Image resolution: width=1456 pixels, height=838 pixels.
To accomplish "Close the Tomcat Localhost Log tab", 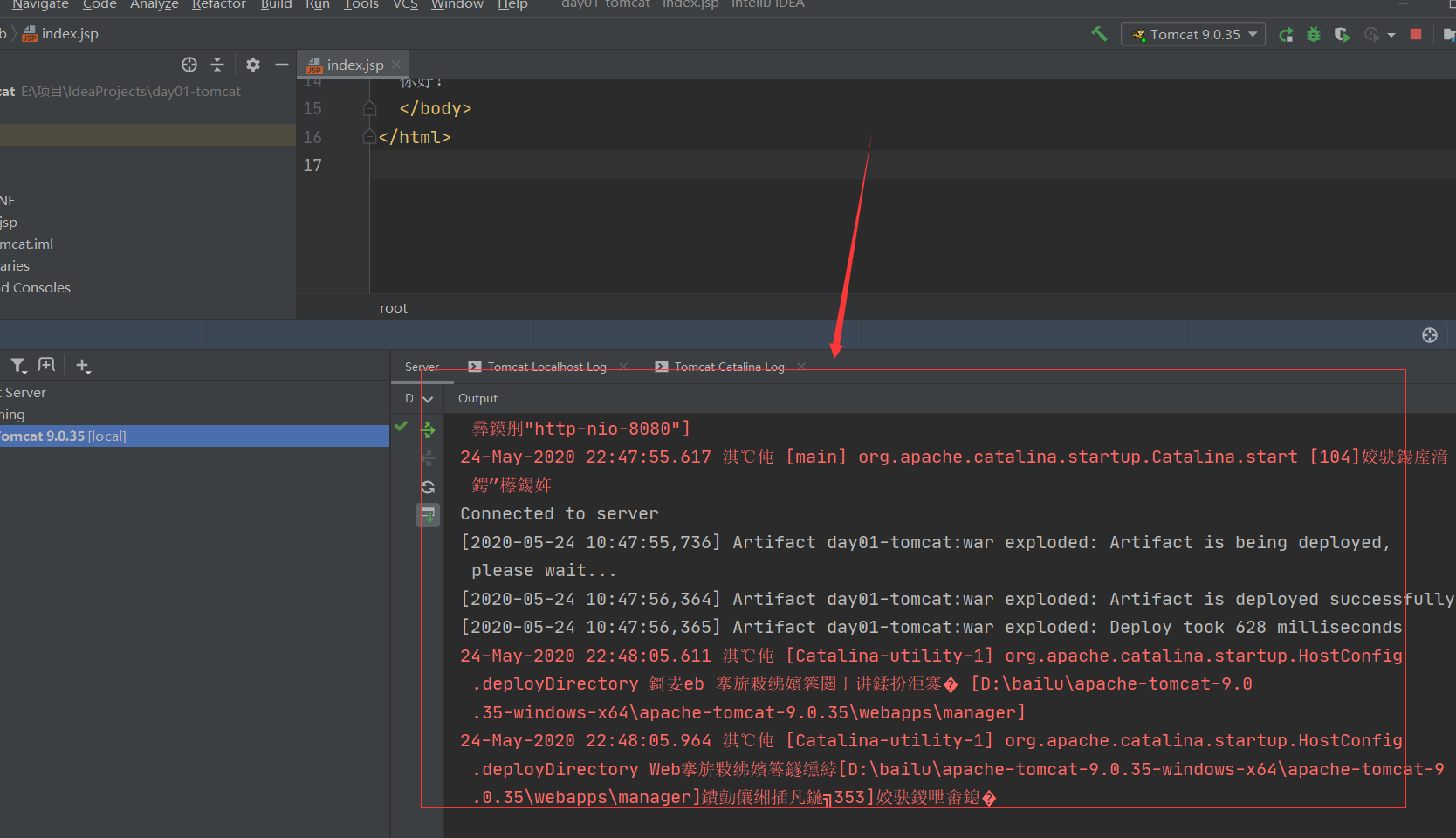I will click(x=623, y=367).
